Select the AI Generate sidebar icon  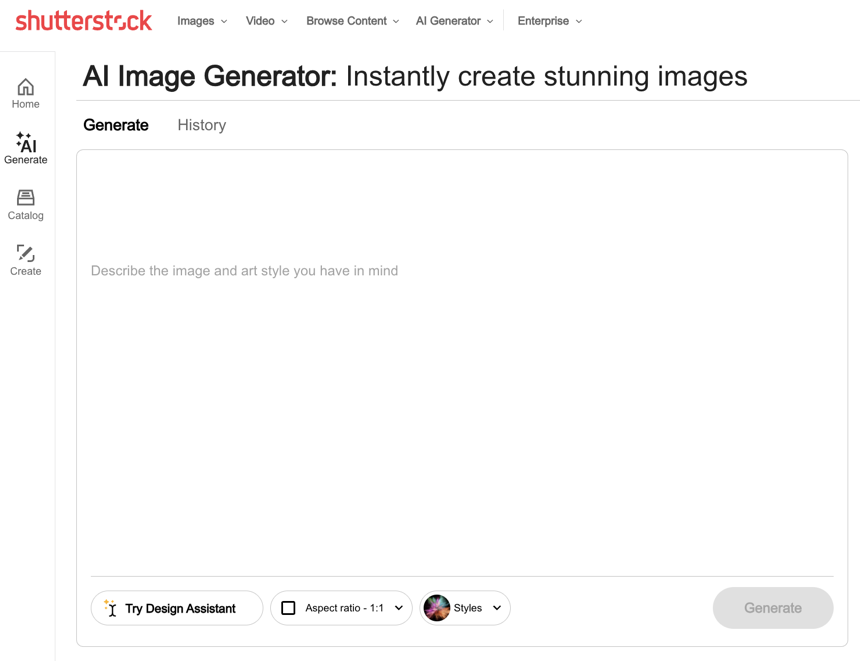click(26, 148)
